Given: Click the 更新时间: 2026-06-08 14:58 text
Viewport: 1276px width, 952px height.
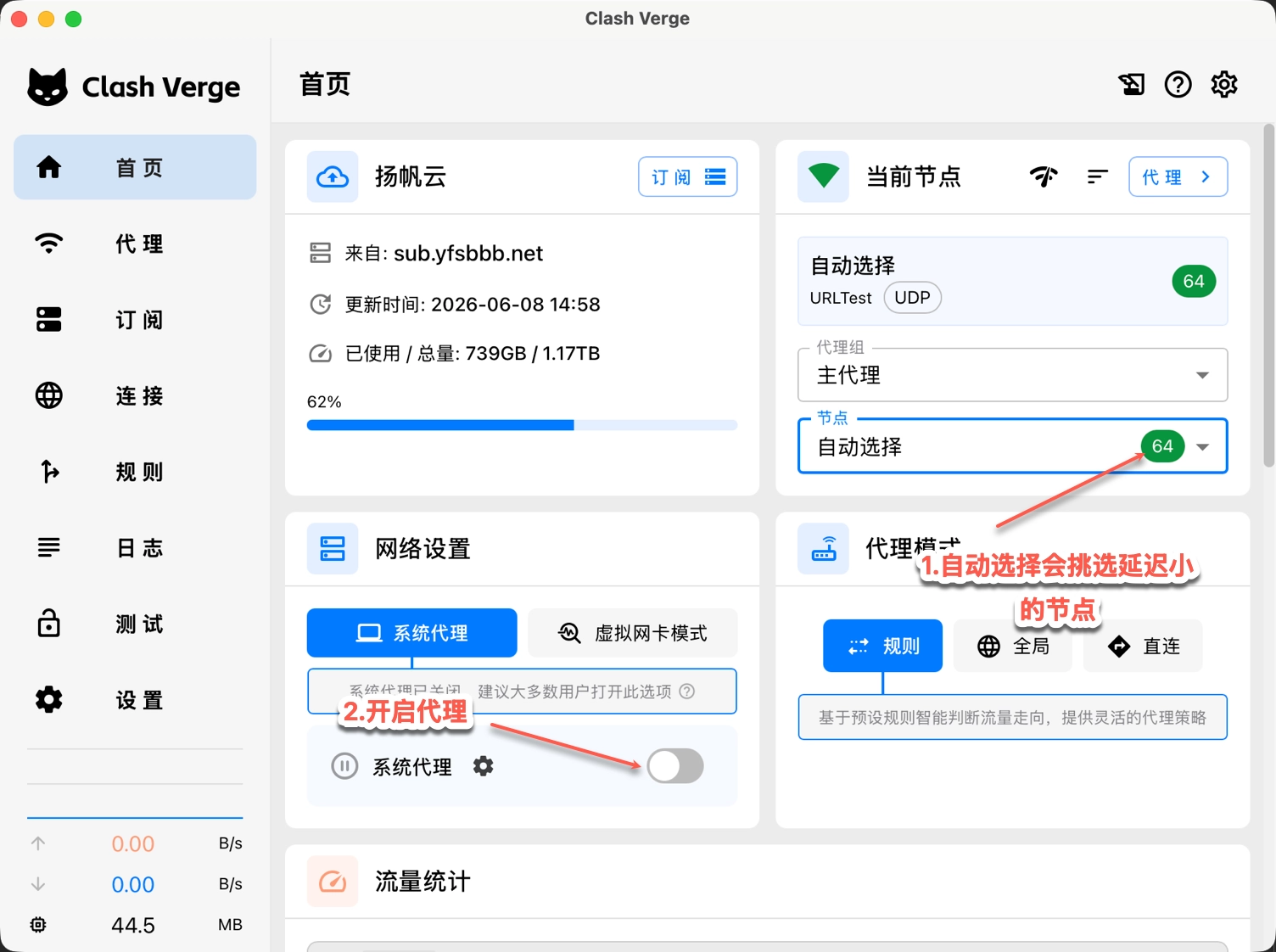Looking at the screenshot, I should 473,304.
